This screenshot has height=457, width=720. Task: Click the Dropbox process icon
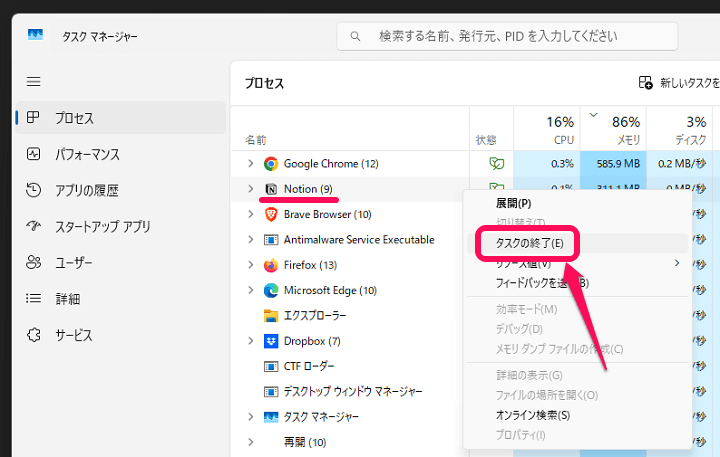pyautogui.click(x=271, y=341)
